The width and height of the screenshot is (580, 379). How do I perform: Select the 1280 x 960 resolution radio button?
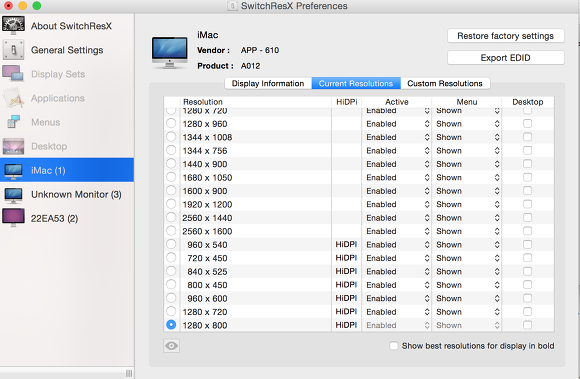coord(171,123)
